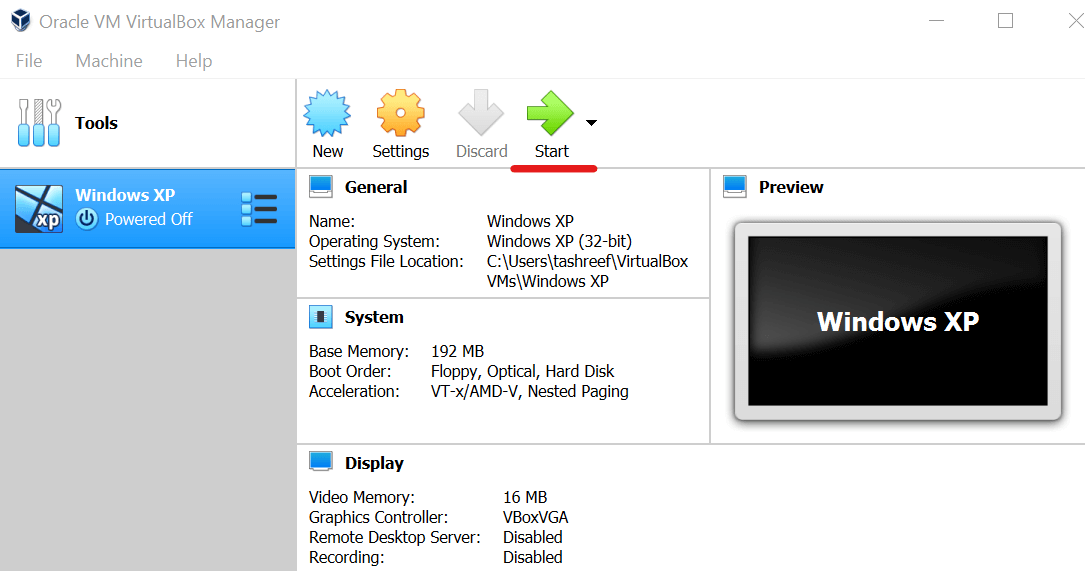
Task: Click the Display section screen icon
Action: (x=320, y=462)
